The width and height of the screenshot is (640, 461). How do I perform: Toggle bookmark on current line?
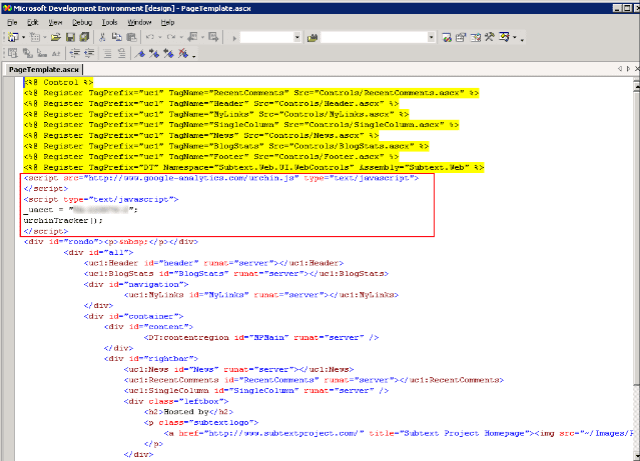pyautogui.click(x=140, y=53)
